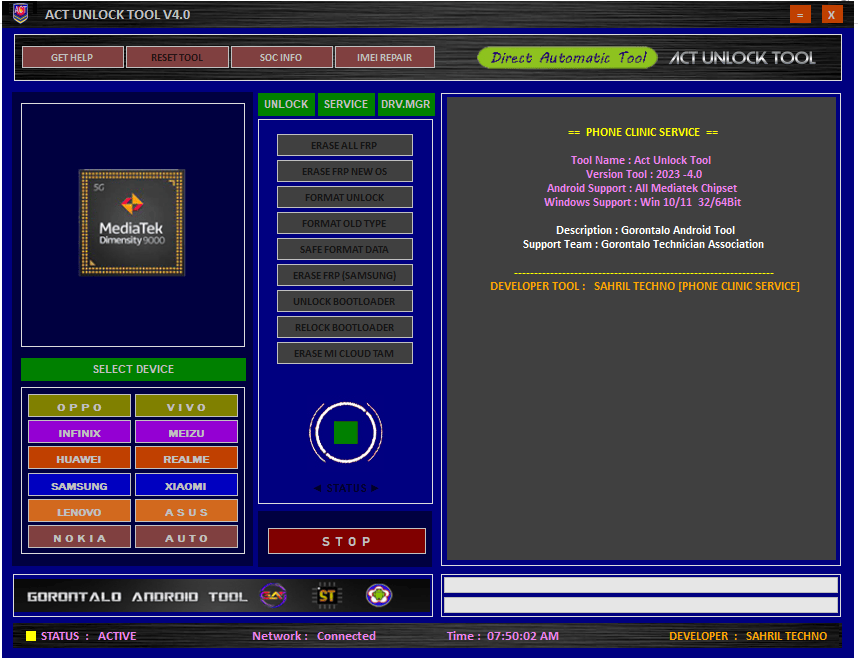Open the DRV.MGR tab
This screenshot has width=858, height=661.
[405, 104]
